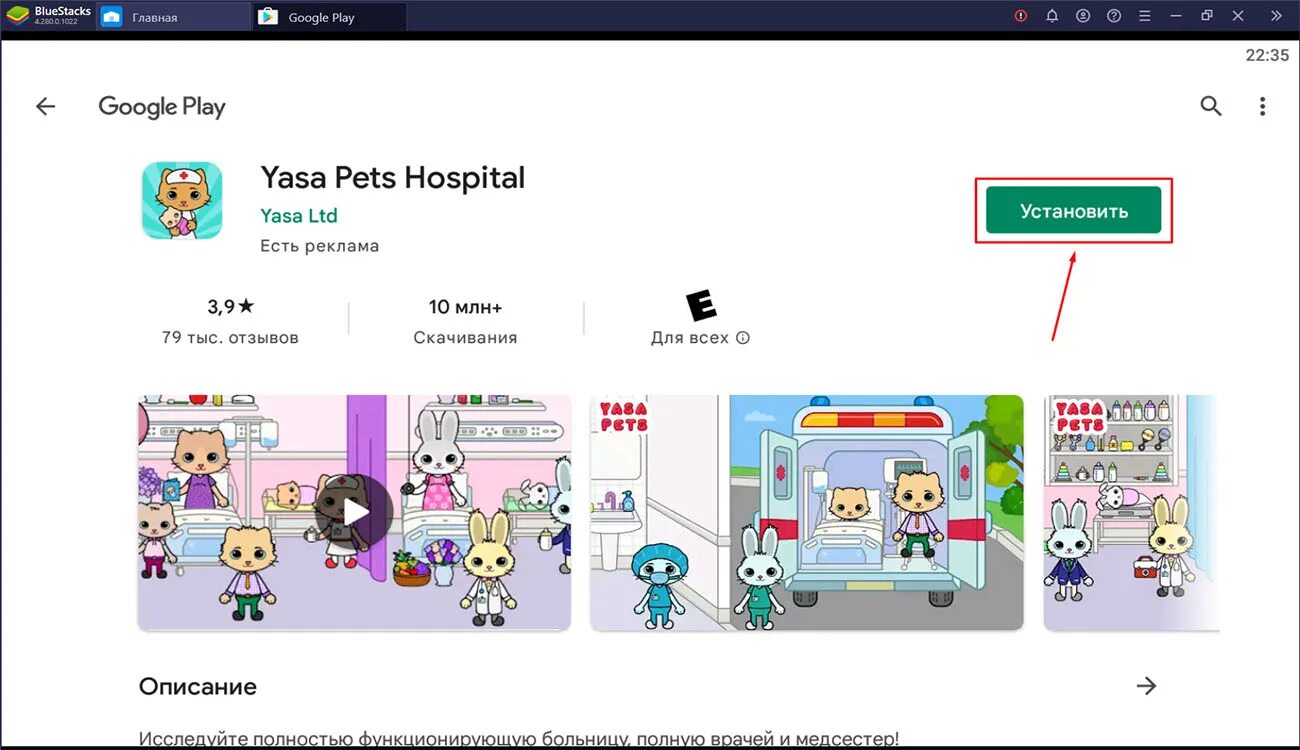Go back with the left arrow
This screenshot has width=1300, height=750.
click(x=45, y=107)
